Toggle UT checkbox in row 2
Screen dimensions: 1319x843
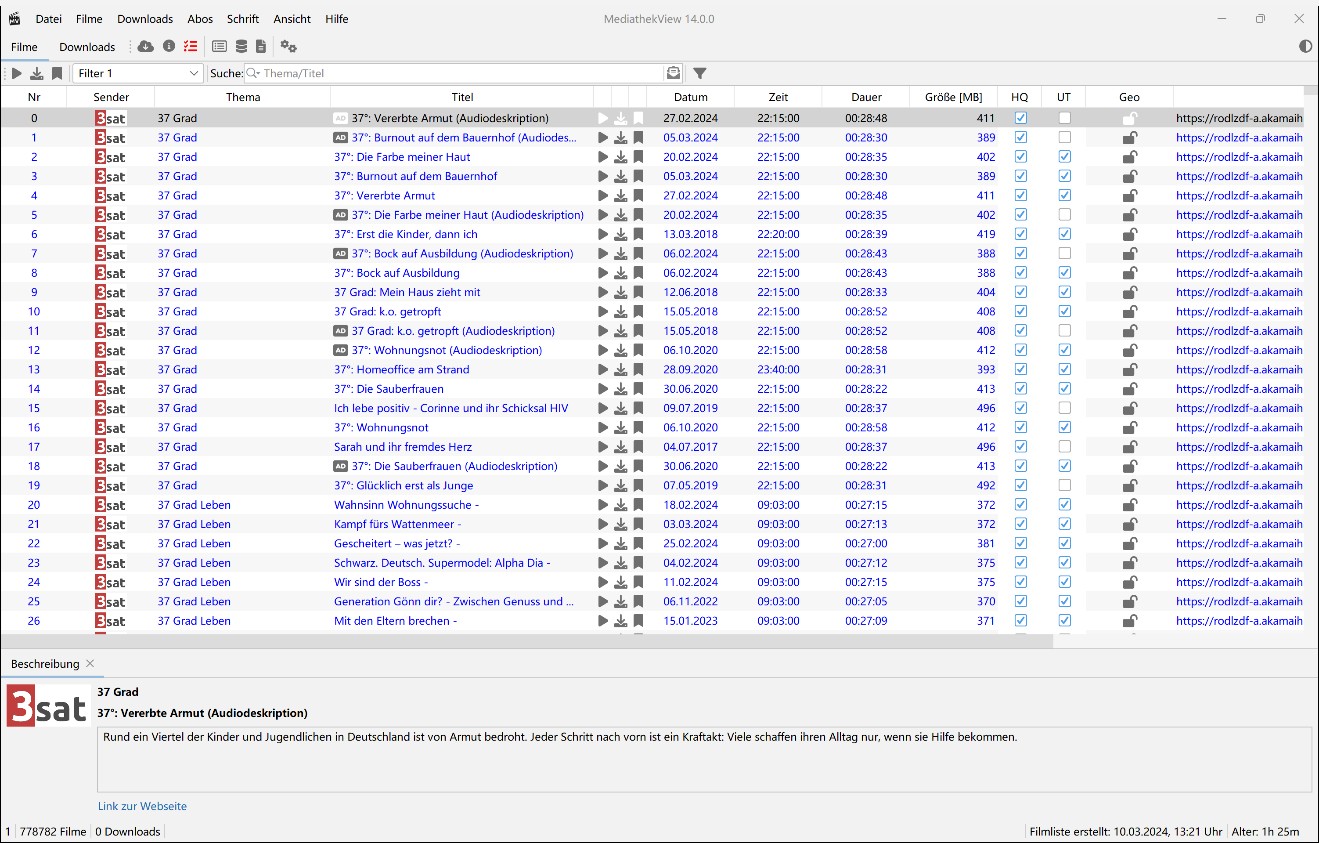click(x=1065, y=157)
